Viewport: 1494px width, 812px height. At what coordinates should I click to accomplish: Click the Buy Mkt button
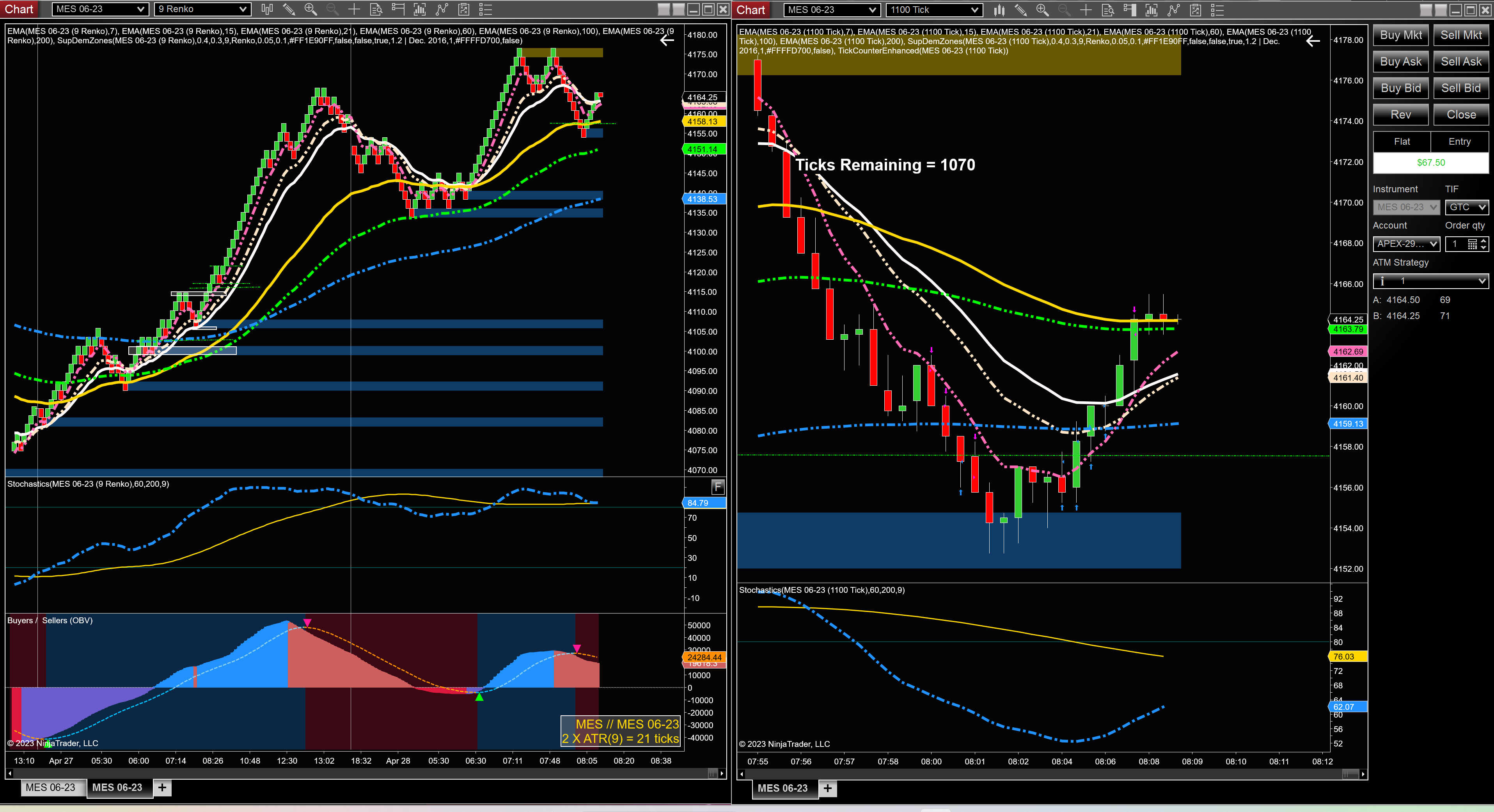(x=1401, y=35)
